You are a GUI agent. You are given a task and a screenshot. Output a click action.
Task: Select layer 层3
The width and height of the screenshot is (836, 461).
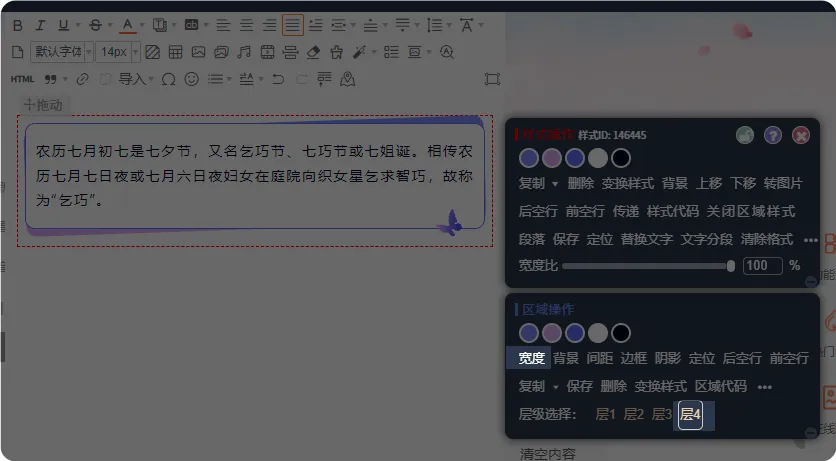point(662,414)
